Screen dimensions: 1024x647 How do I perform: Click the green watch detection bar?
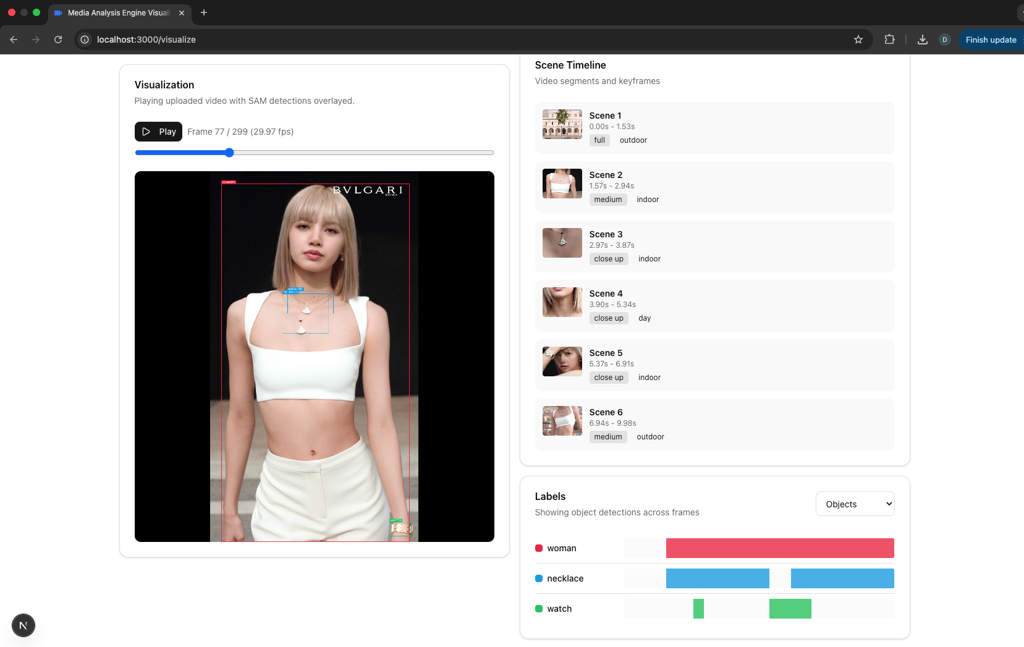pyautogui.click(x=789, y=608)
